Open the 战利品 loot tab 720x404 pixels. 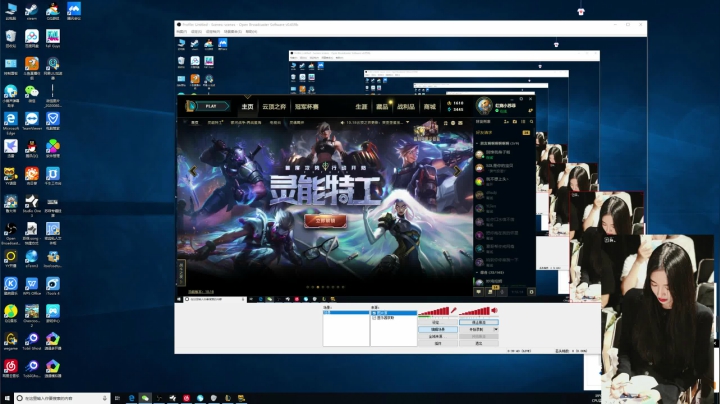[x=406, y=107]
